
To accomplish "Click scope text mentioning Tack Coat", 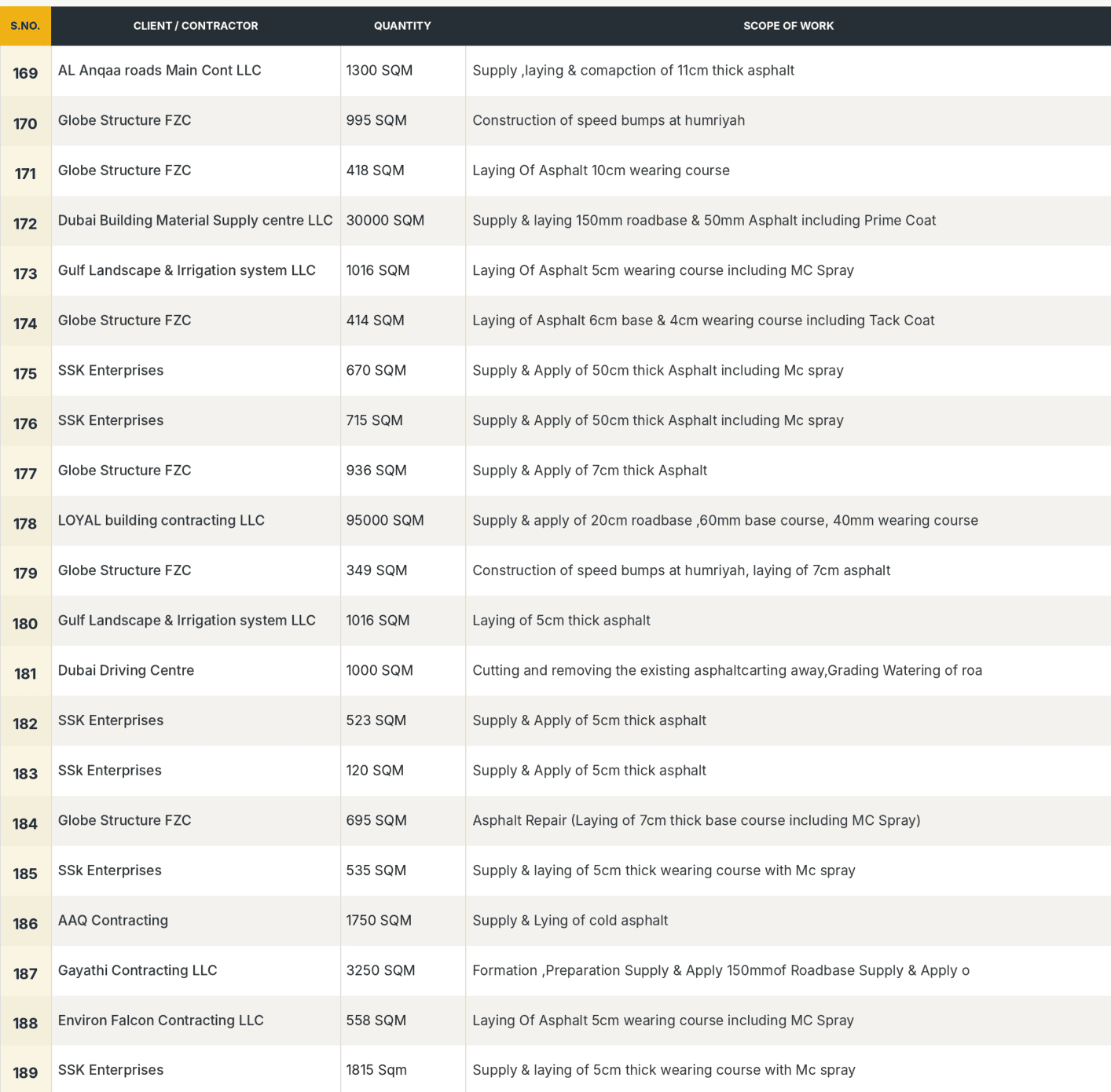I will (703, 321).
